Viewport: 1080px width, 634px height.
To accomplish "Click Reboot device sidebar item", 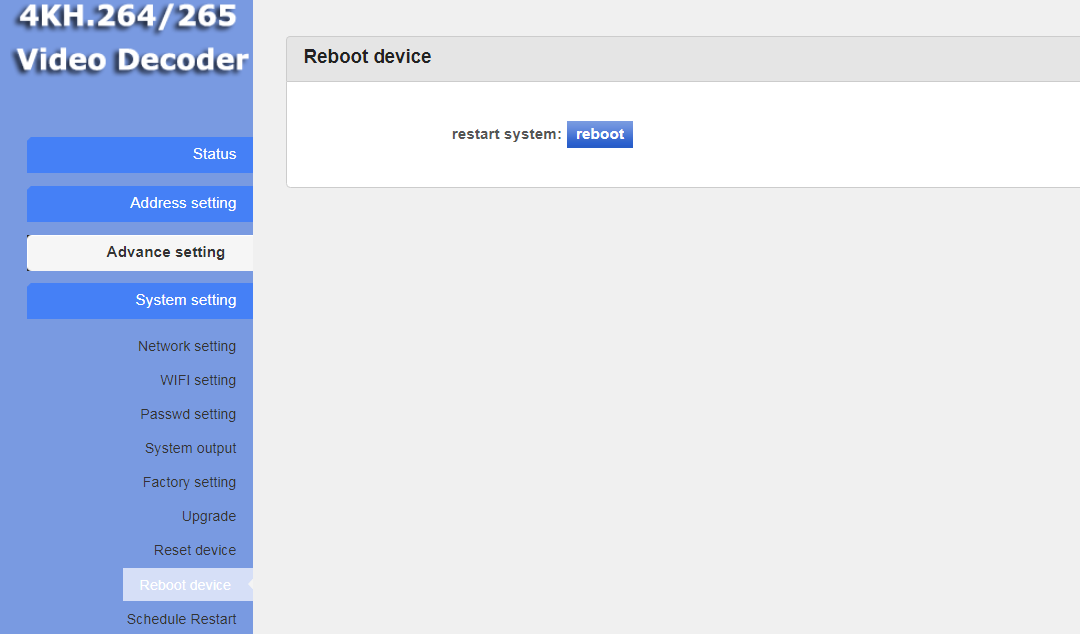I will pos(185,585).
